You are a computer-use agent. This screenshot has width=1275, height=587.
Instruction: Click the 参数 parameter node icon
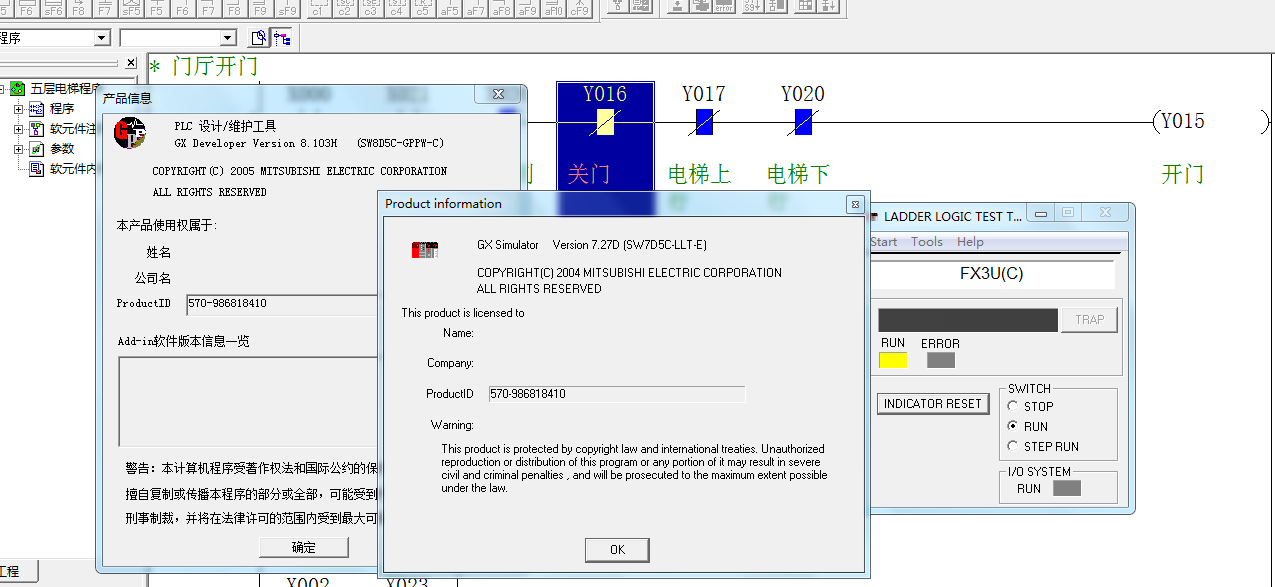pos(37,149)
